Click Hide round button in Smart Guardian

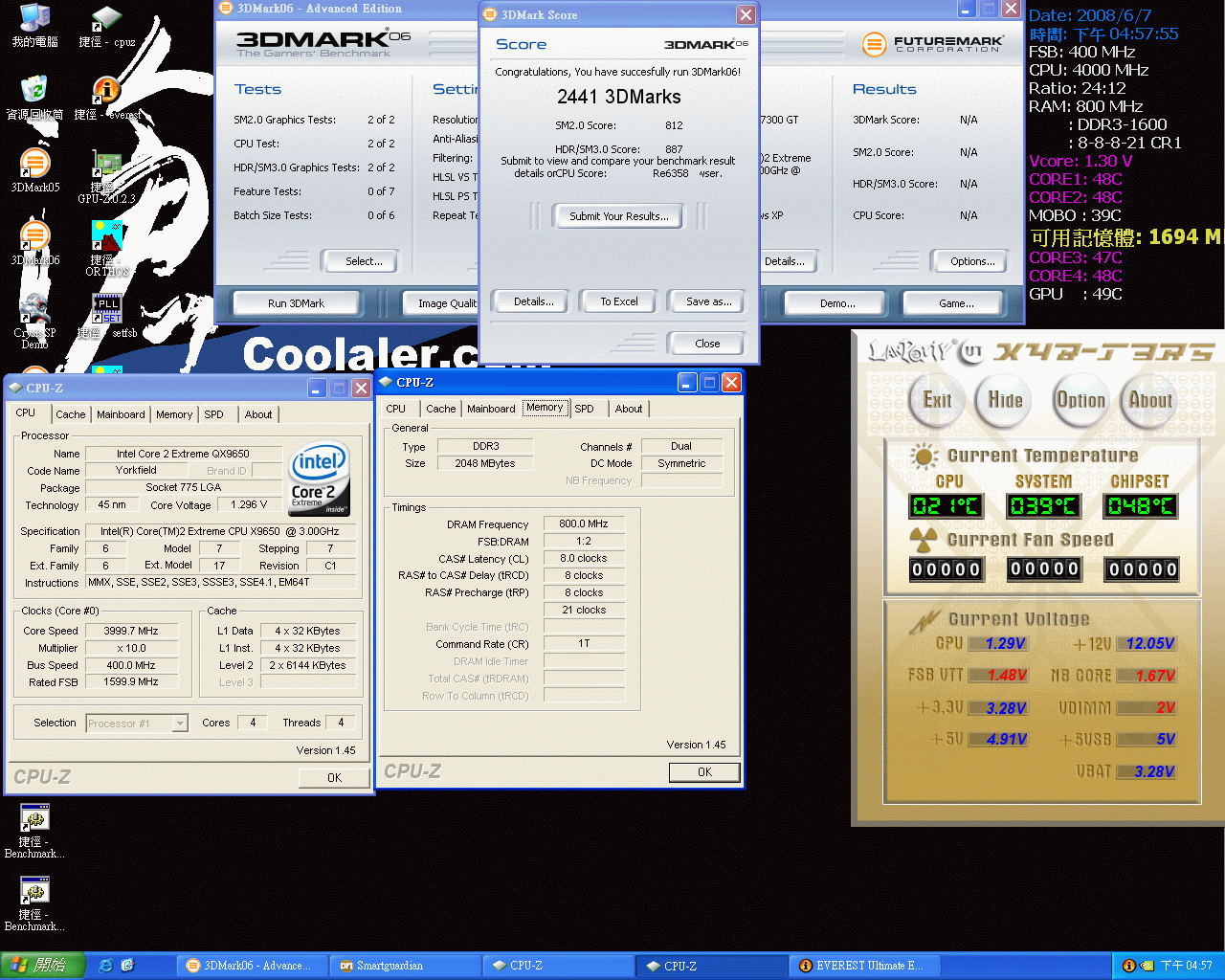tap(1006, 400)
